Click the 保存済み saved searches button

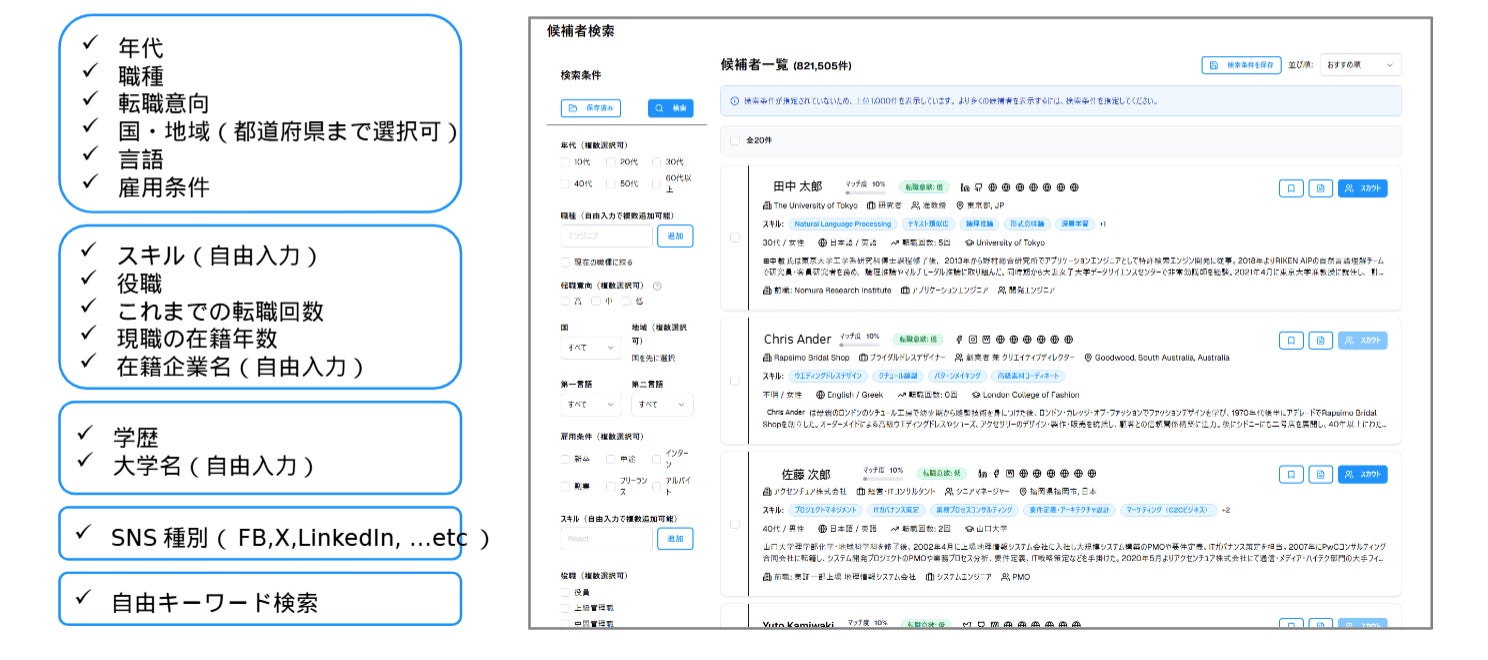pyautogui.click(x=590, y=108)
